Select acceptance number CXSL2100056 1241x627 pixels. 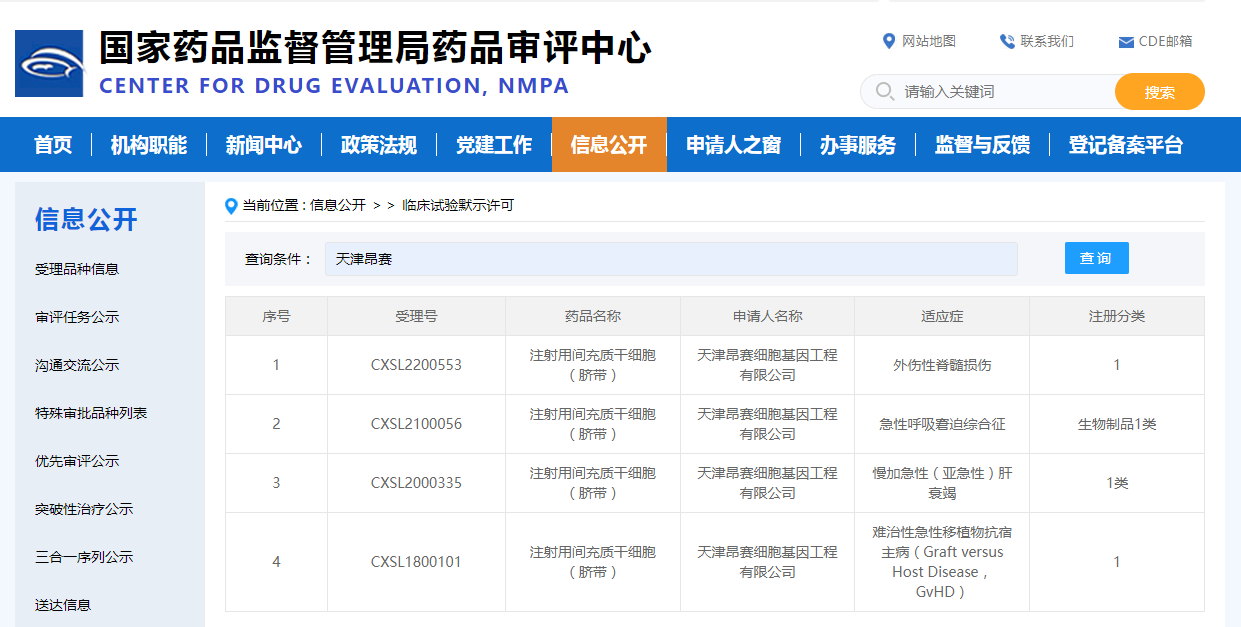pyautogui.click(x=416, y=424)
